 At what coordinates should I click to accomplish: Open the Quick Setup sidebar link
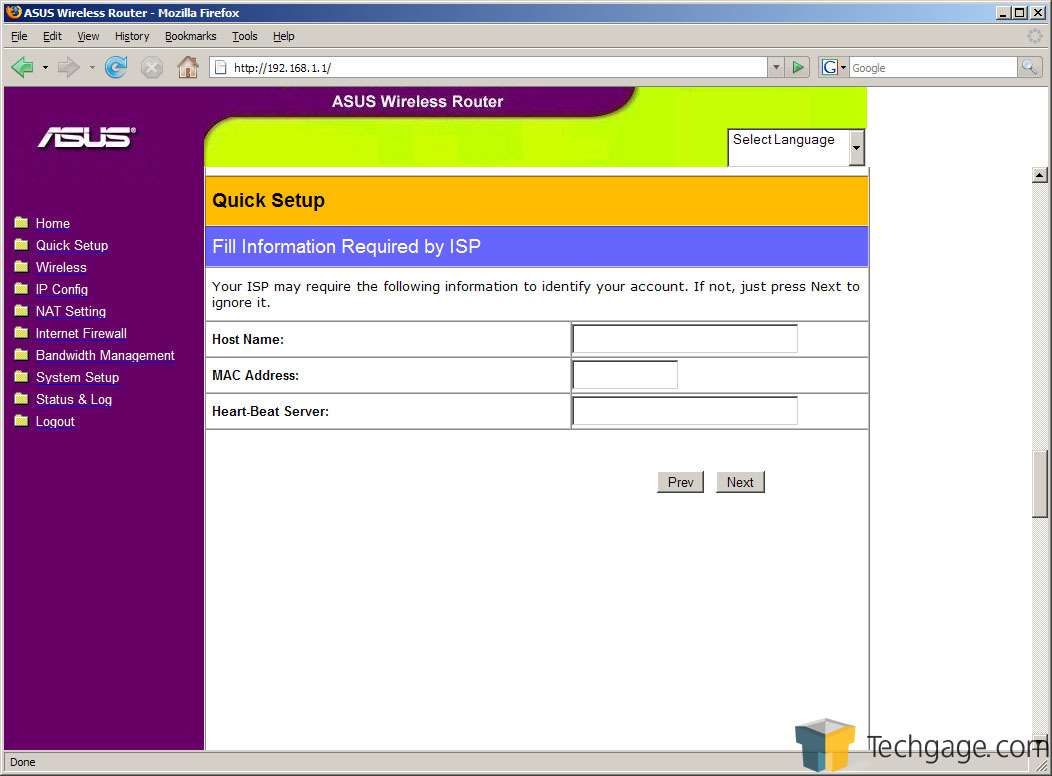click(x=72, y=245)
